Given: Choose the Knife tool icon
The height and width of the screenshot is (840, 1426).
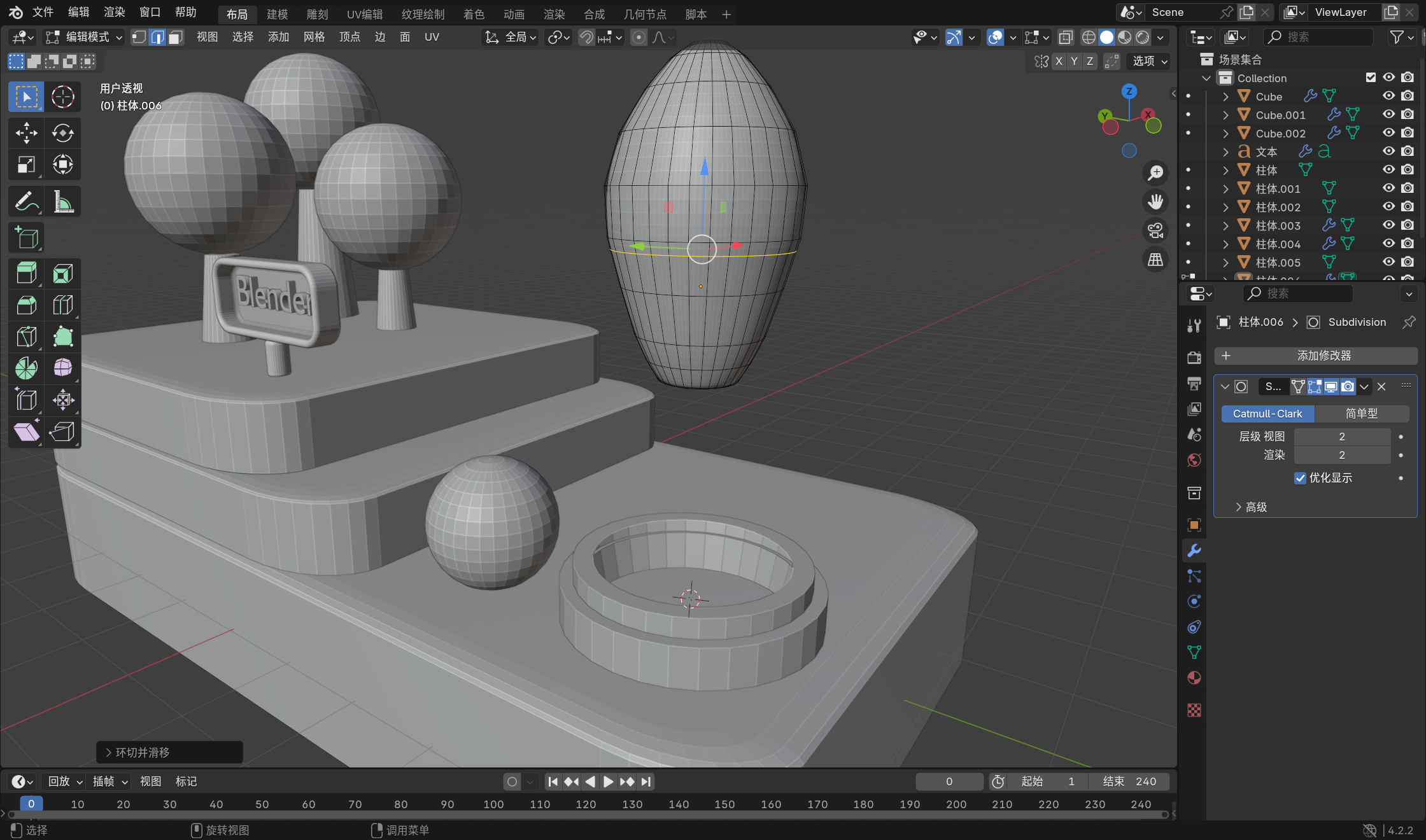Looking at the screenshot, I should pos(26,336).
